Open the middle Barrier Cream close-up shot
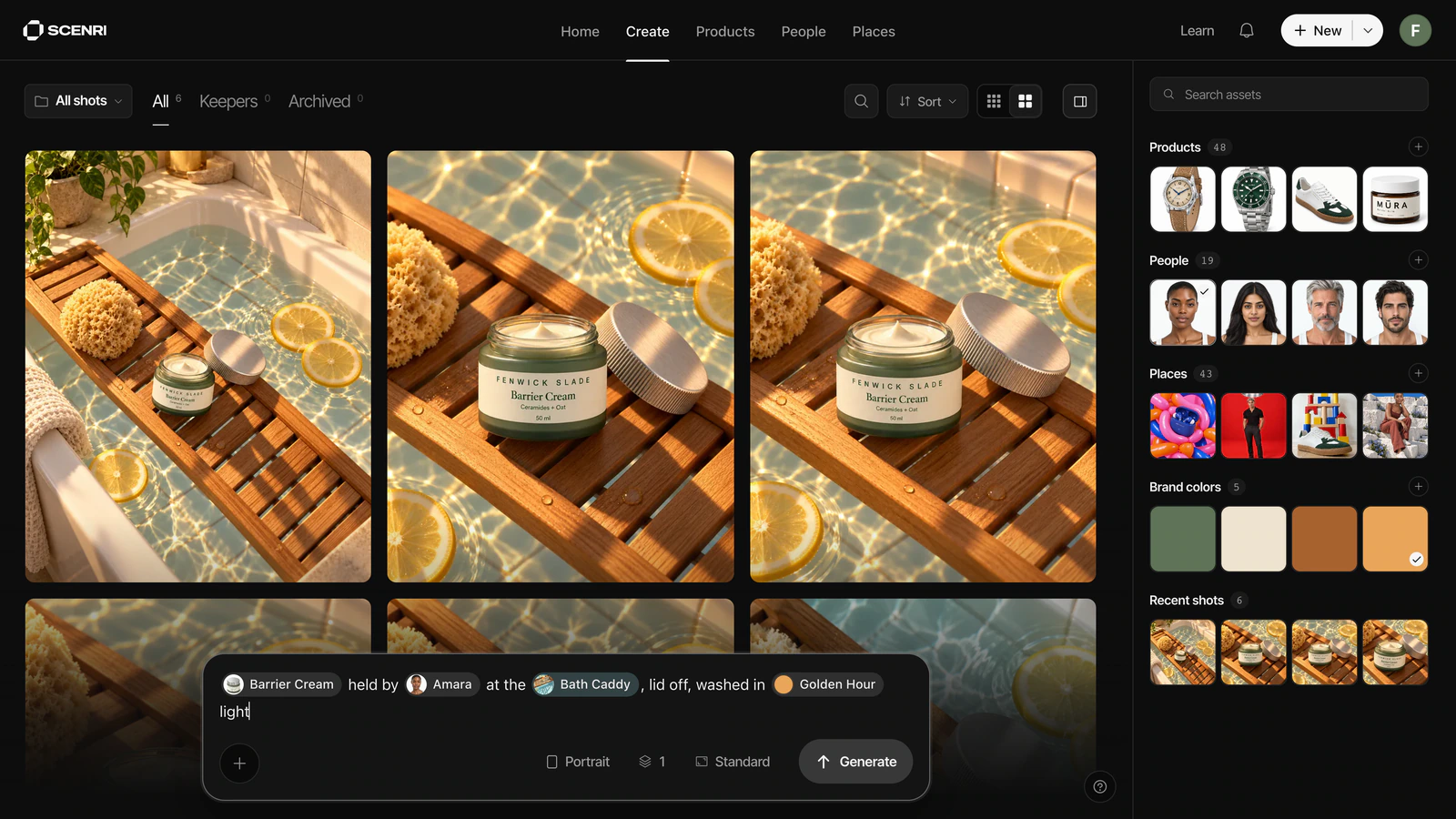 click(561, 366)
